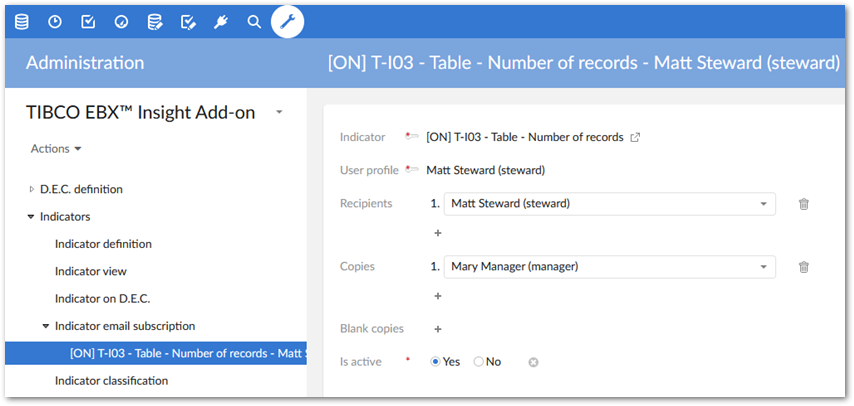Delete the Matt Steward recipient entry
Viewport: 854px width, 406px height.
pyautogui.click(x=804, y=204)
